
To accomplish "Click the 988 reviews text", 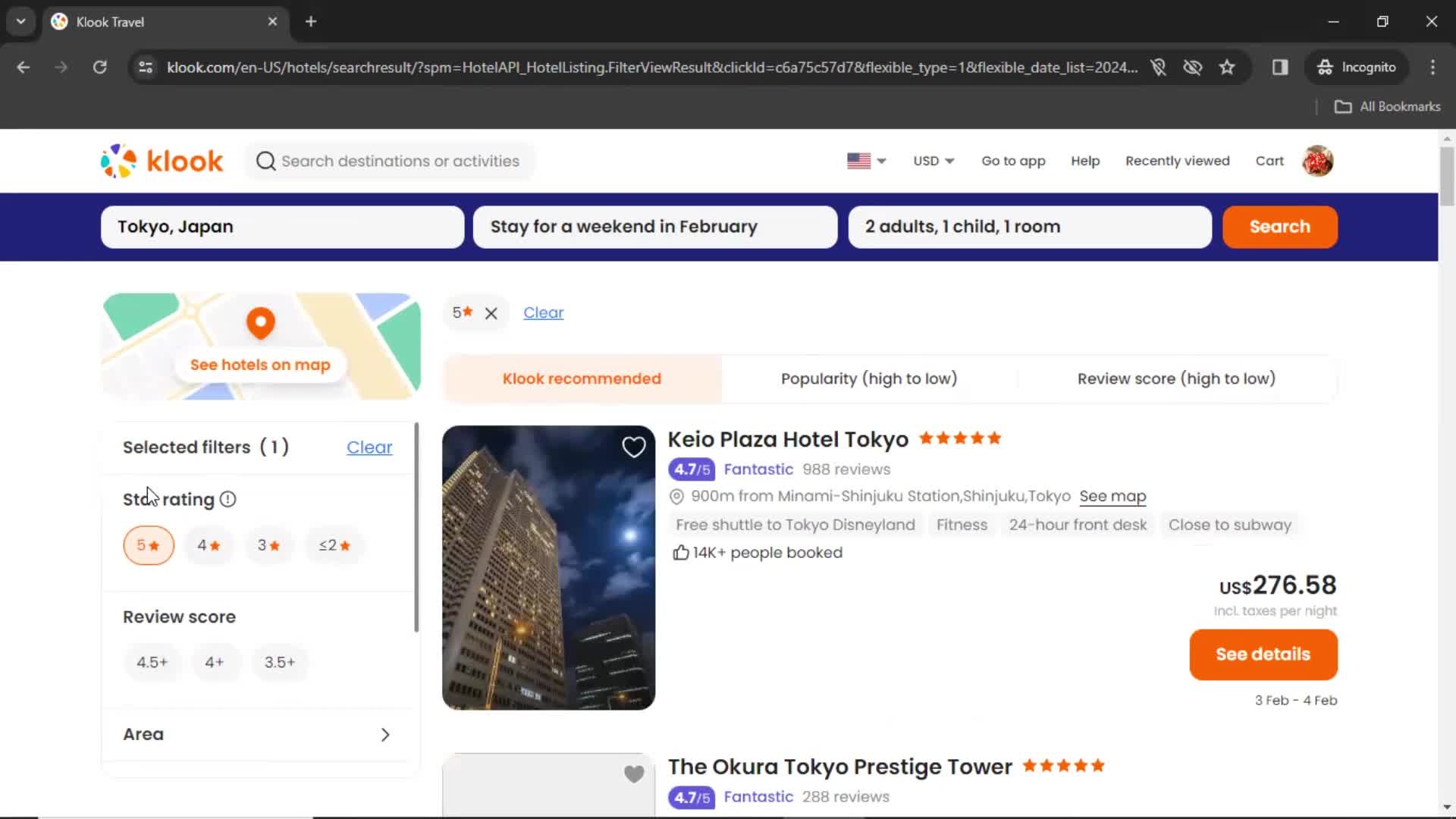I will (x=846, y=469).
